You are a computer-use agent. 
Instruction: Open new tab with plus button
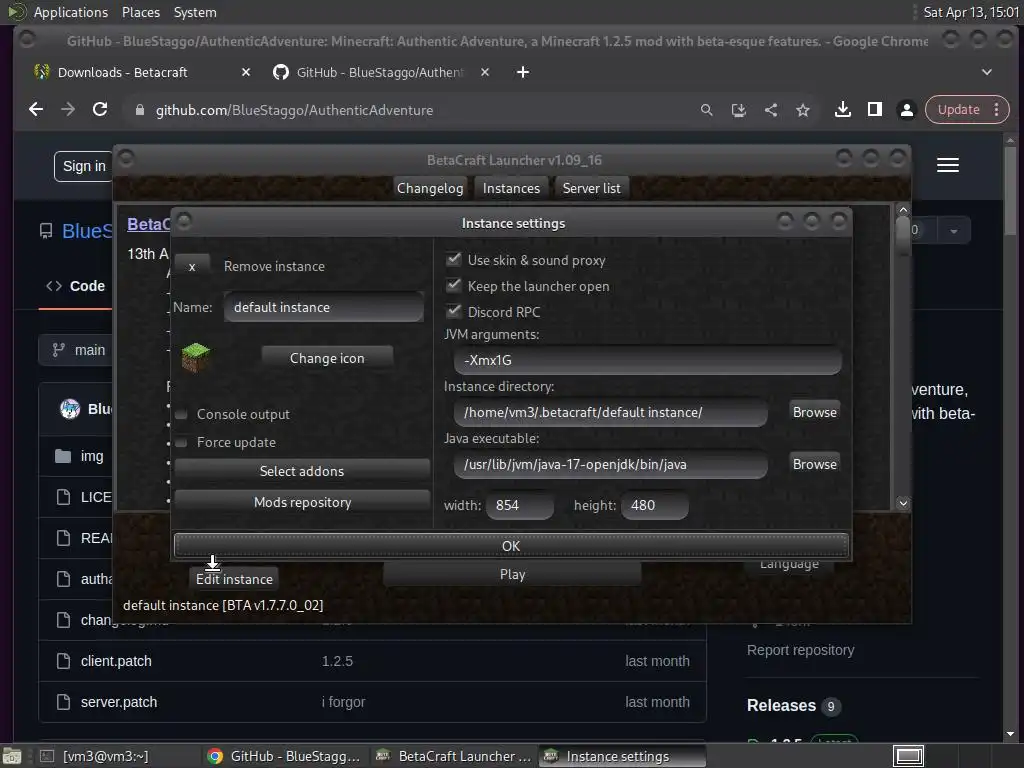point(522,72)
